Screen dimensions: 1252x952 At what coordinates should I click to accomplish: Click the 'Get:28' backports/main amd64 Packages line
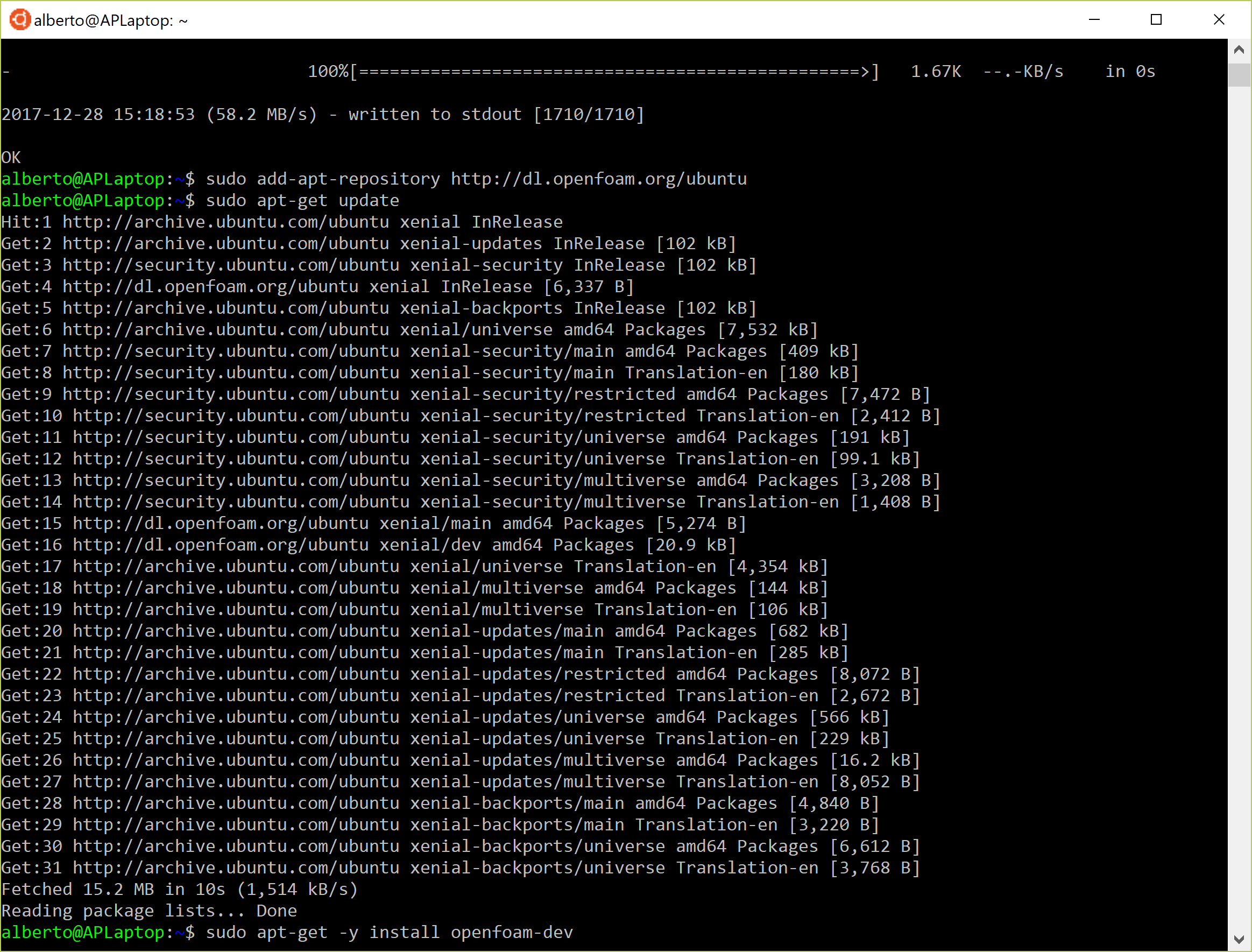tap(440, 803)
